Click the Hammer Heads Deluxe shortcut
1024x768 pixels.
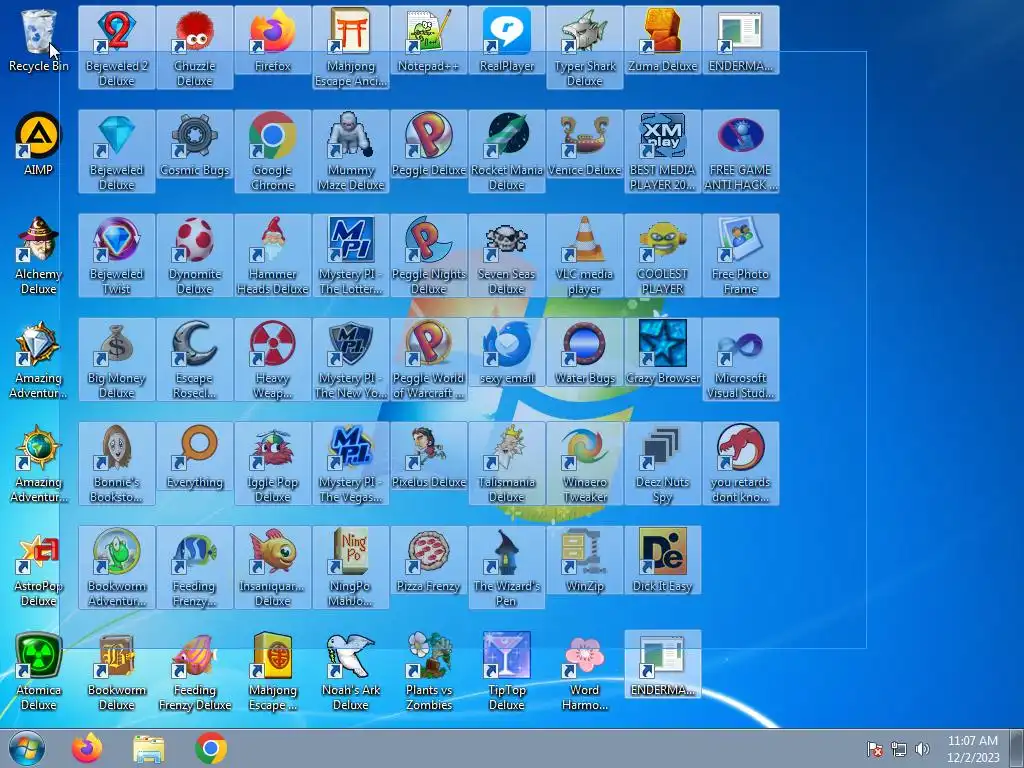coord(273,255)
